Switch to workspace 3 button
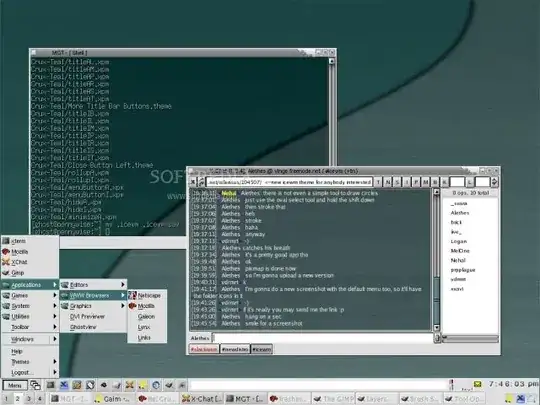 click(x=29, y=399)
